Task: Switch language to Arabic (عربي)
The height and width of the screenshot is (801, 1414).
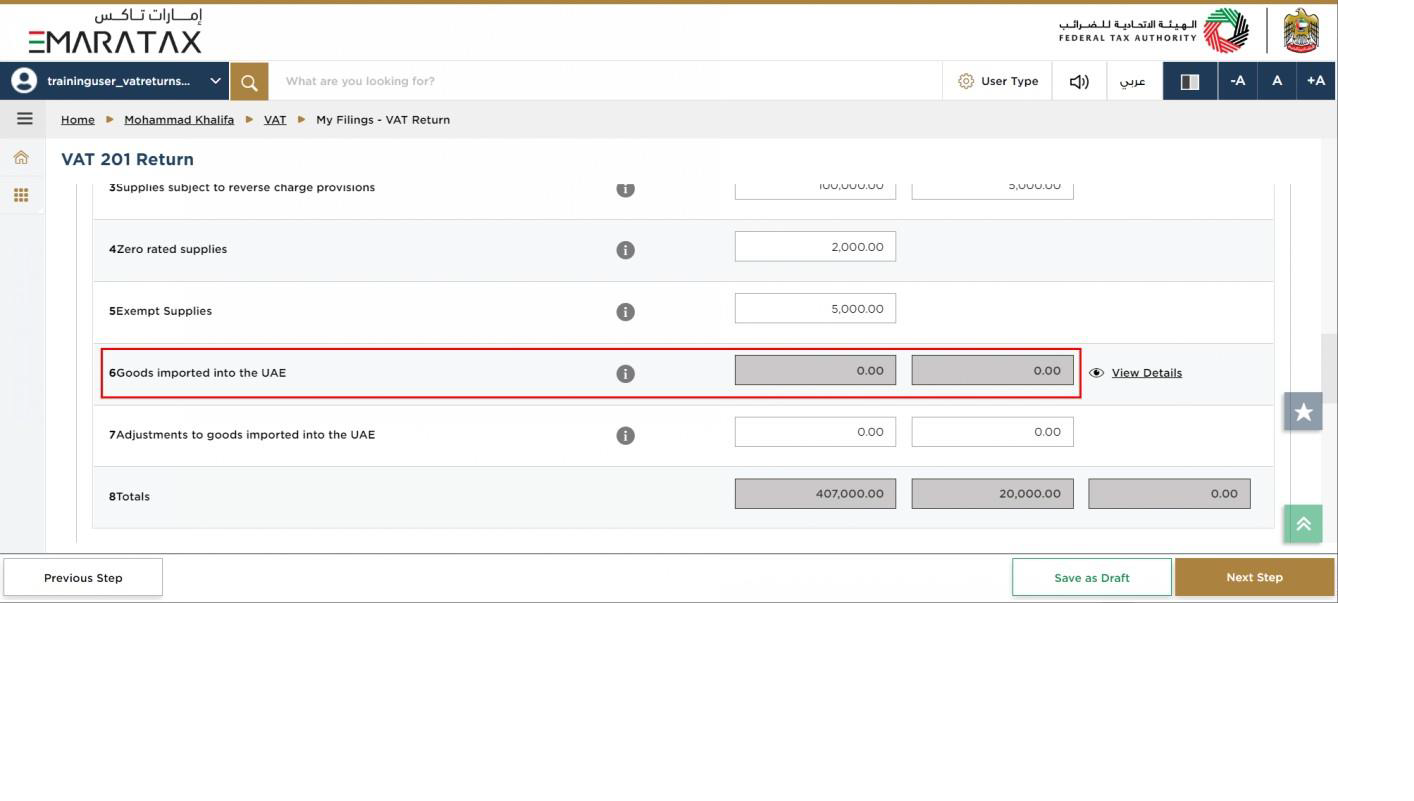Action: 1133,81
